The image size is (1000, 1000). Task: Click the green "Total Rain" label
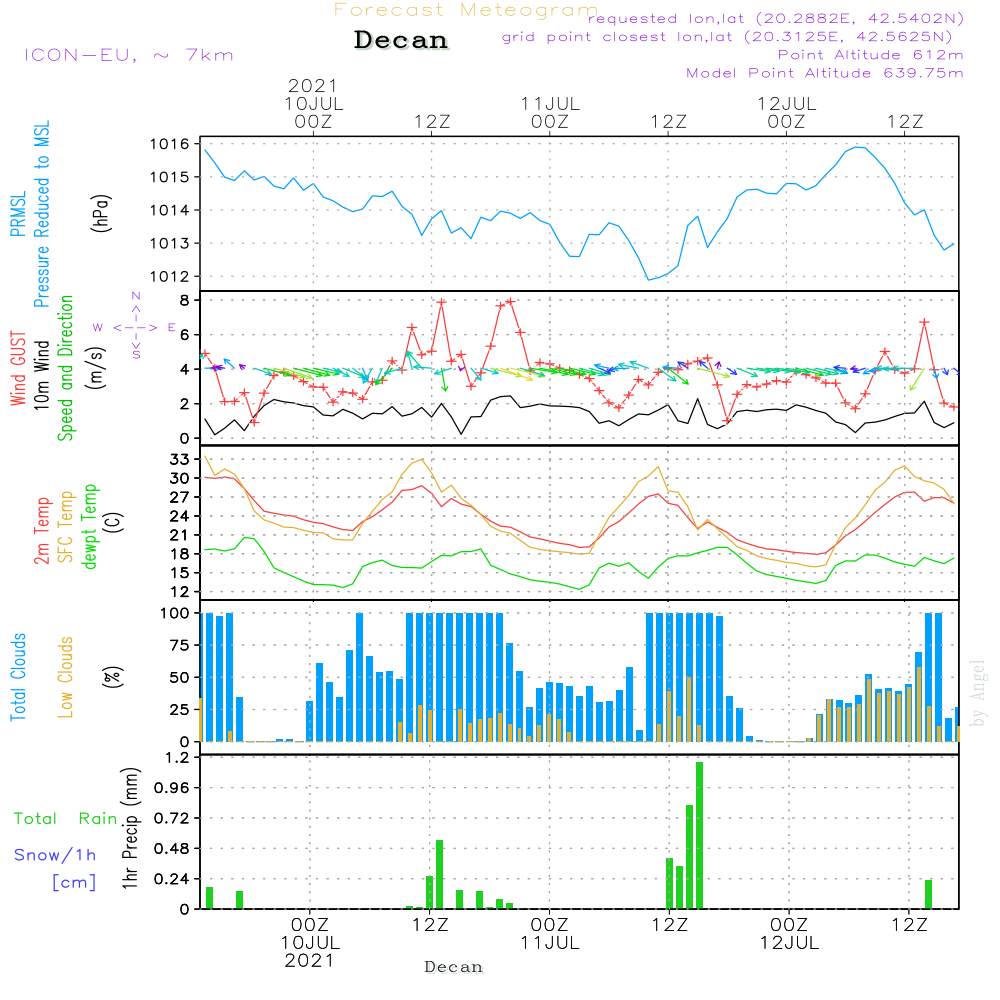coord(65,819)
